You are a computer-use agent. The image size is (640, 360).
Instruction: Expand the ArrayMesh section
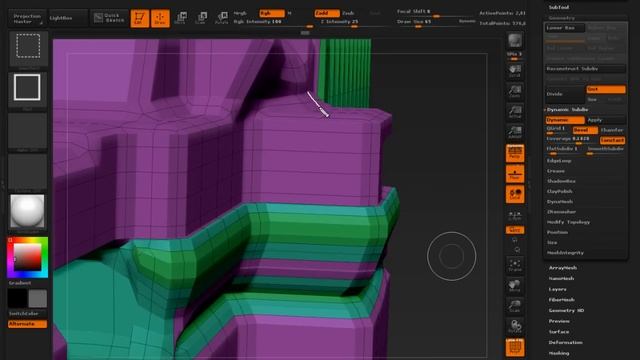[562, 268]
